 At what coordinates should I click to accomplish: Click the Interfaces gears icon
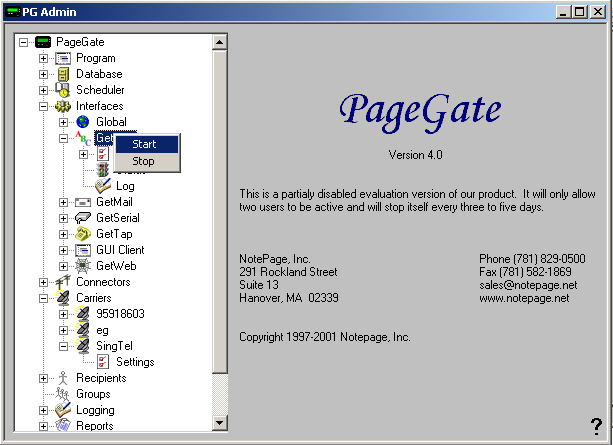coord(63,106)
